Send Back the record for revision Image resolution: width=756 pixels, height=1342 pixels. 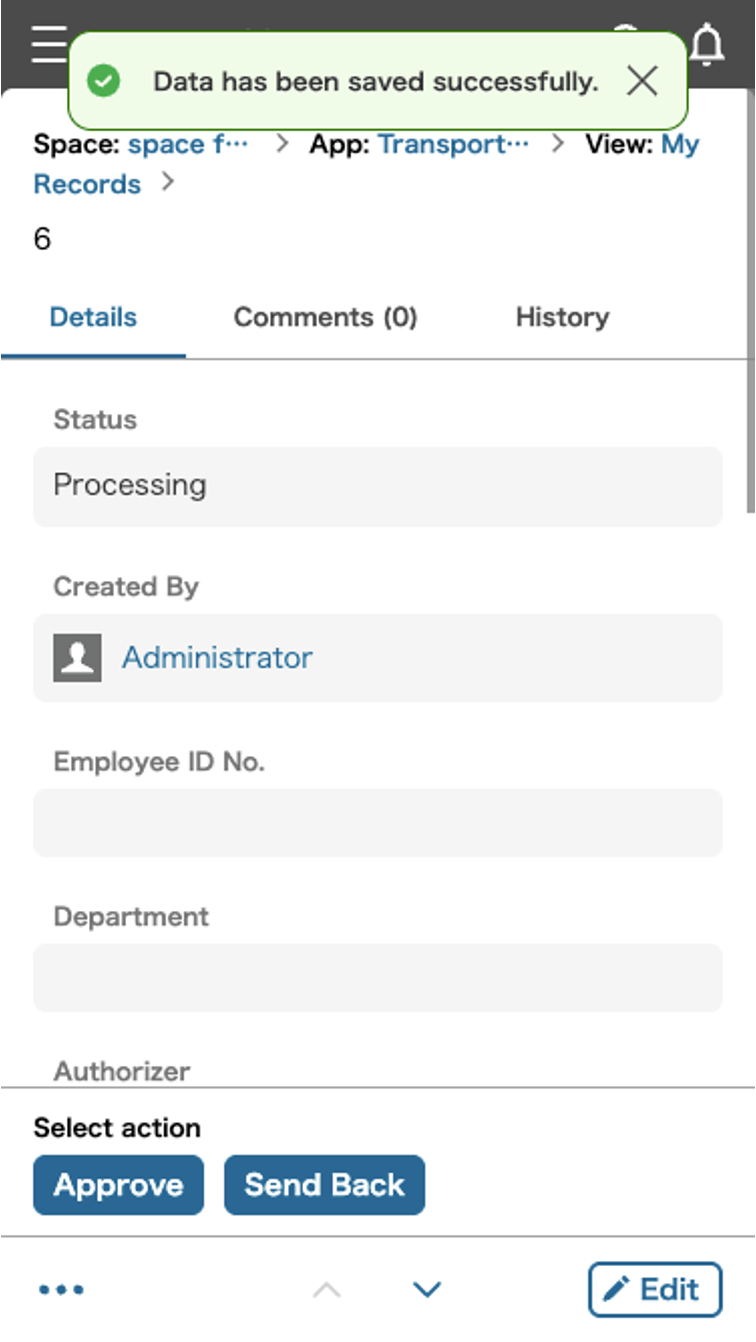[x=324, y=1185]
